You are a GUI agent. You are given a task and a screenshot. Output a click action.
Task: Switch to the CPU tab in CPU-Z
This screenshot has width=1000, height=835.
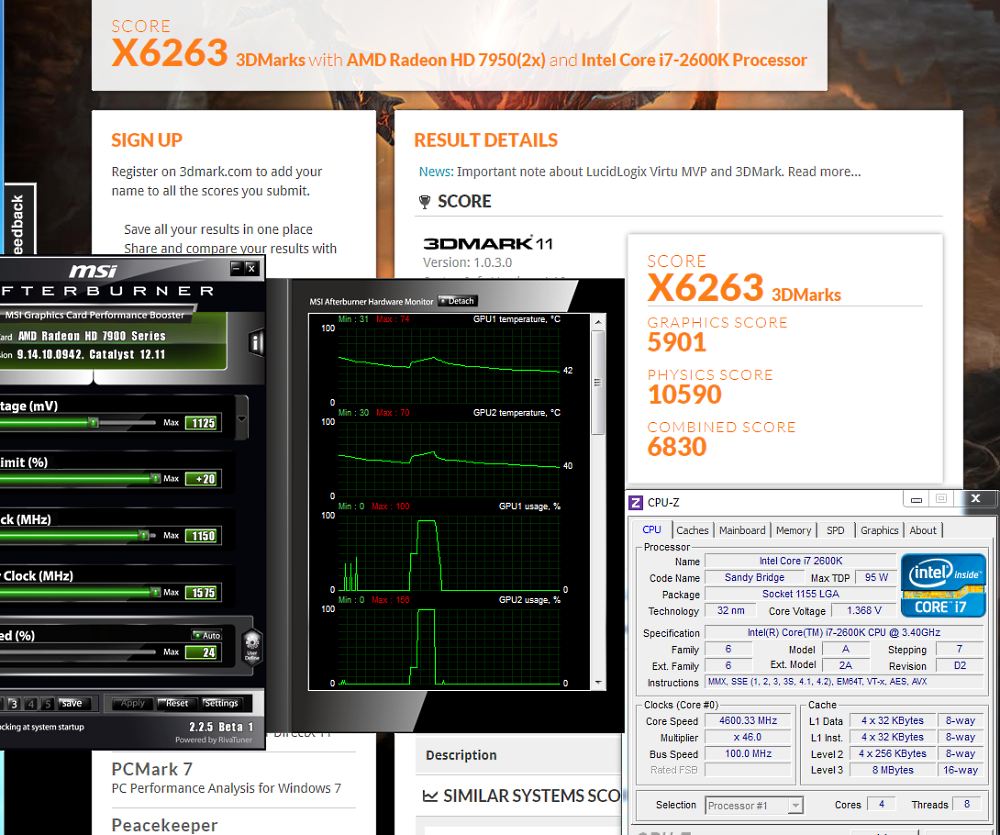[652, 529]
